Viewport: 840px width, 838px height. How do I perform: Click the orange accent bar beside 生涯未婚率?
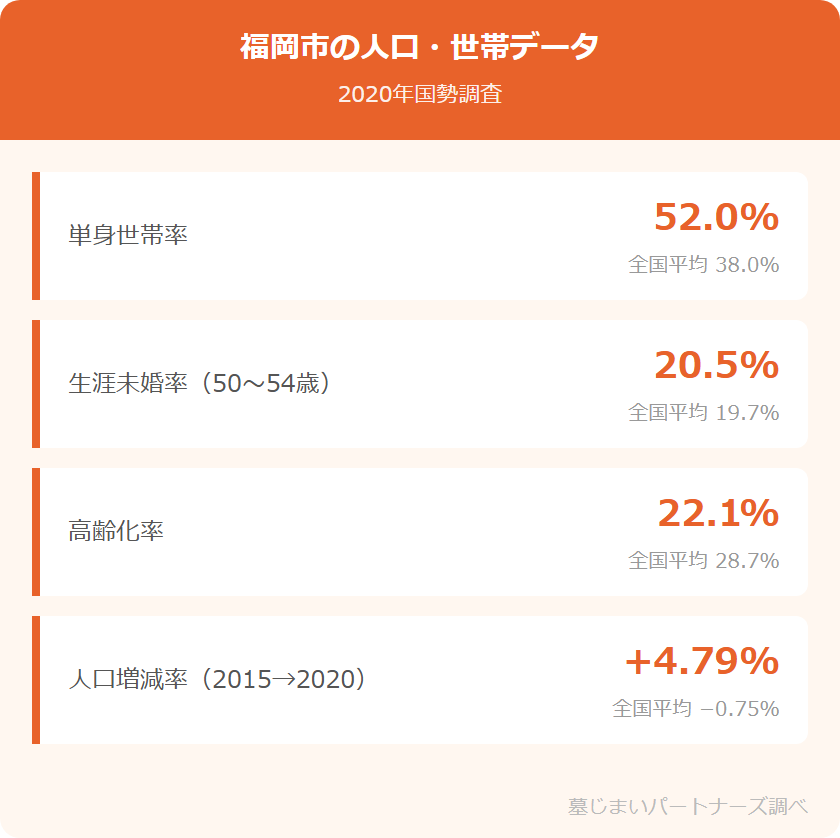36,384
